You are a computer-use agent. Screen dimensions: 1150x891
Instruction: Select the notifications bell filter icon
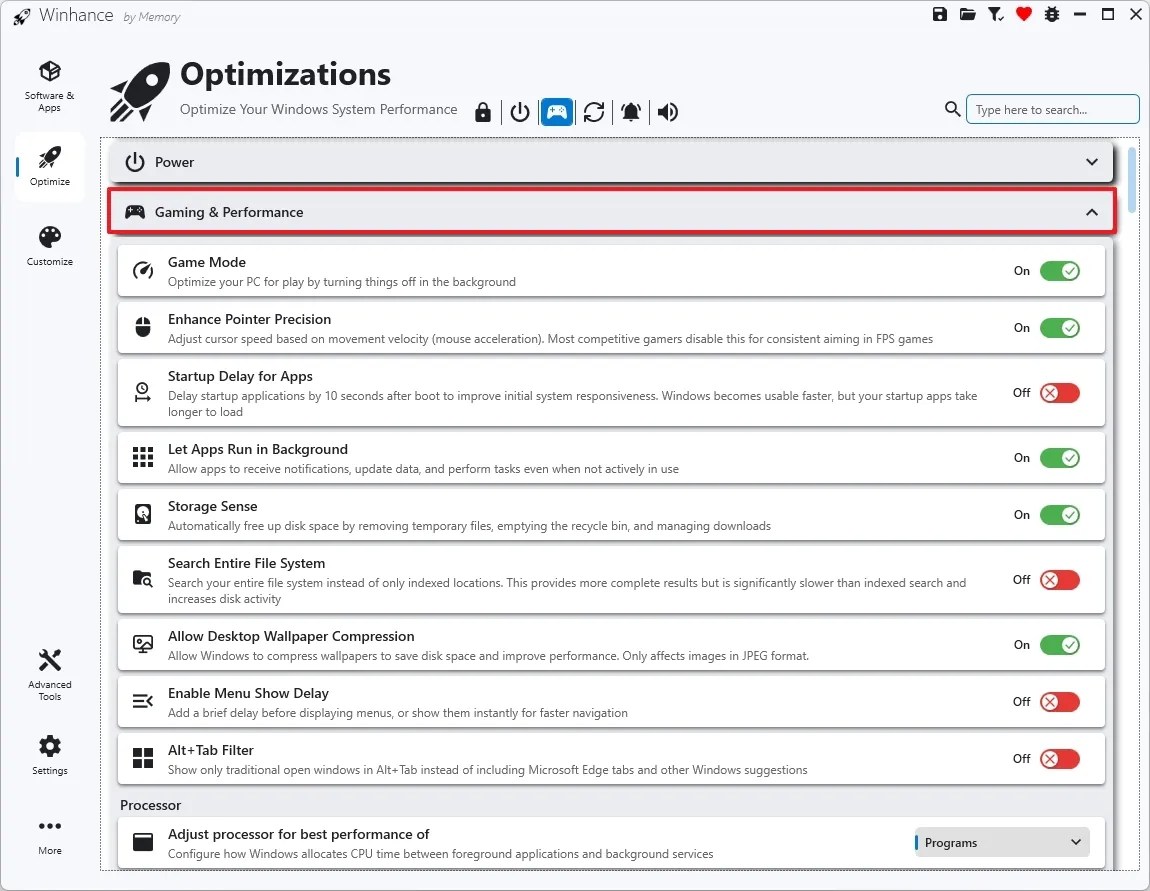(x=631, y=112)
